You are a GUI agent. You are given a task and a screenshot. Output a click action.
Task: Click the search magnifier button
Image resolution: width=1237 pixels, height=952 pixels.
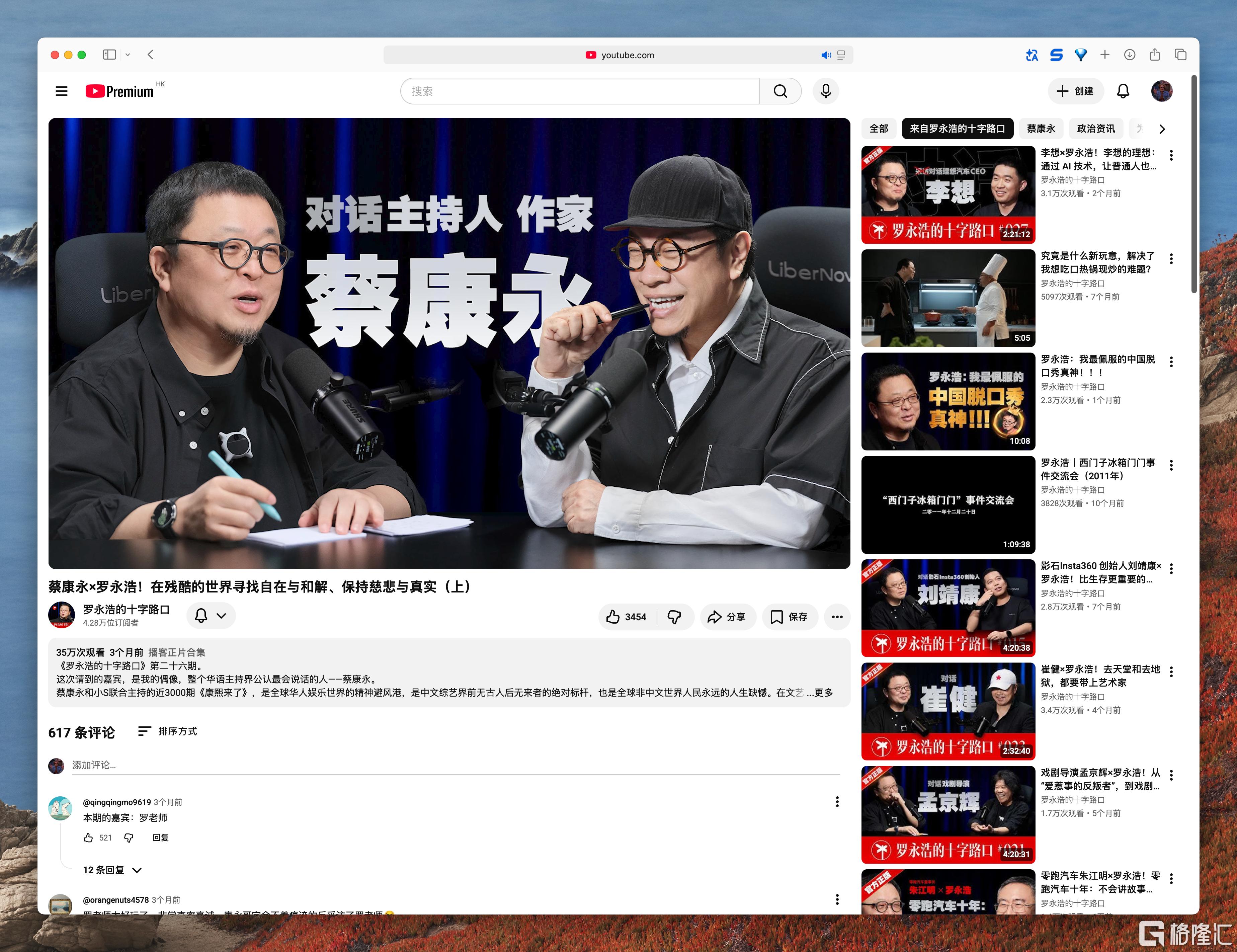(x=780, y=91)
